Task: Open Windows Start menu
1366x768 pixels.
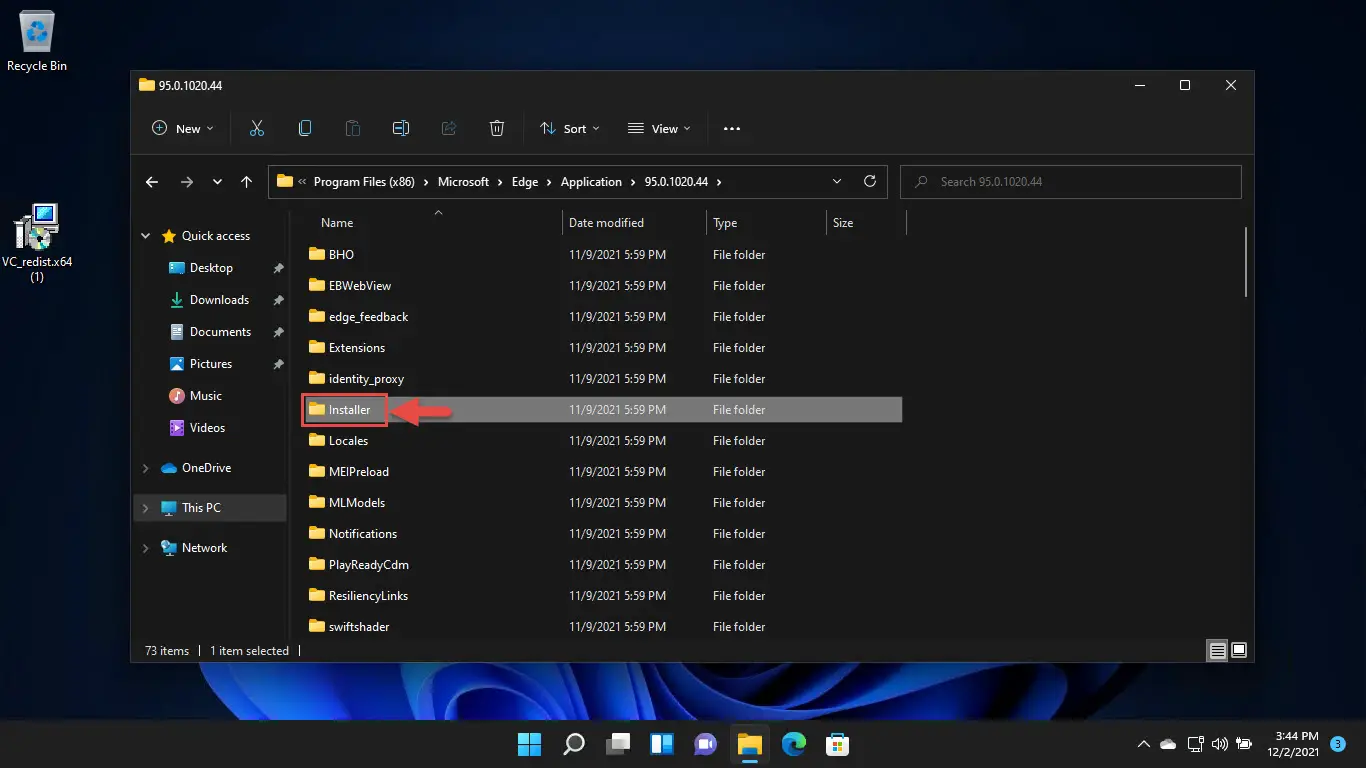Action: click(529, 744)
